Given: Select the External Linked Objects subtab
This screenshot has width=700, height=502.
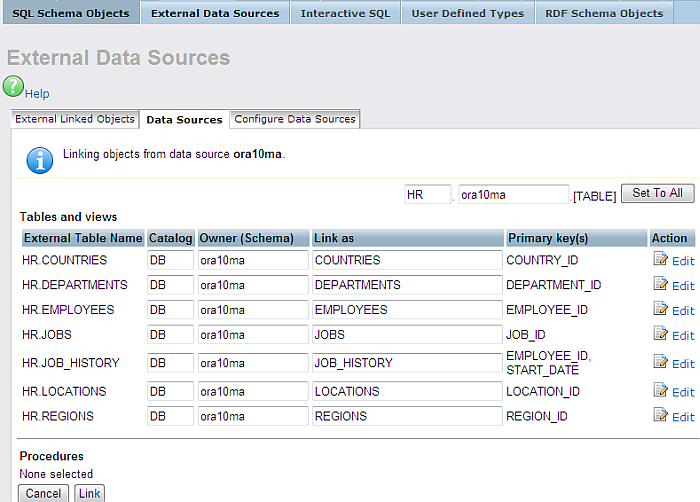Looking at the screenshot, I should [75, 119].
